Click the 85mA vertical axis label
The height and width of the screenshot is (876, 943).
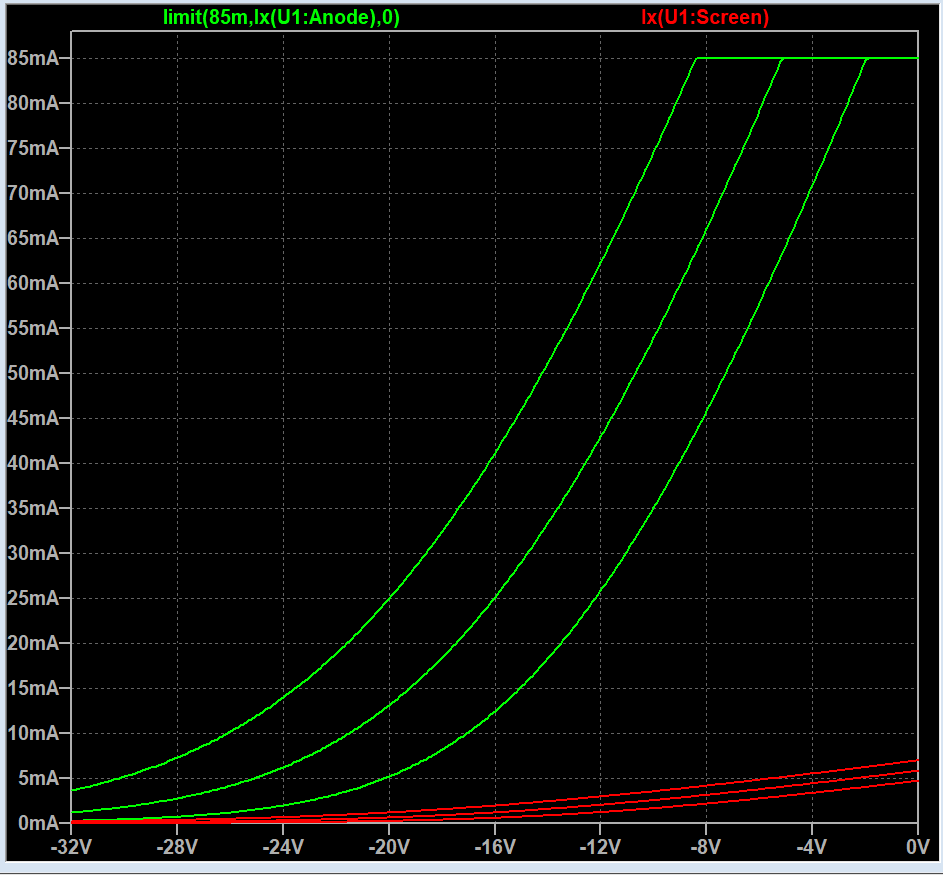click(x=33, y=58)
